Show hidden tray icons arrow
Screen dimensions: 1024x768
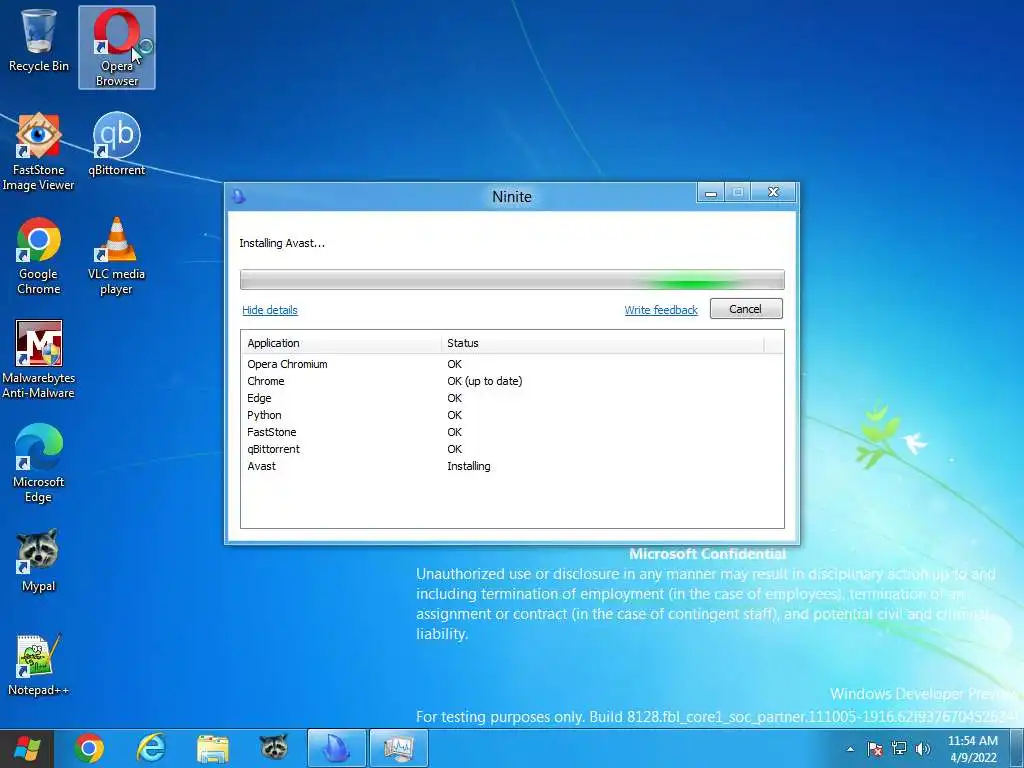tap(850, 749)
